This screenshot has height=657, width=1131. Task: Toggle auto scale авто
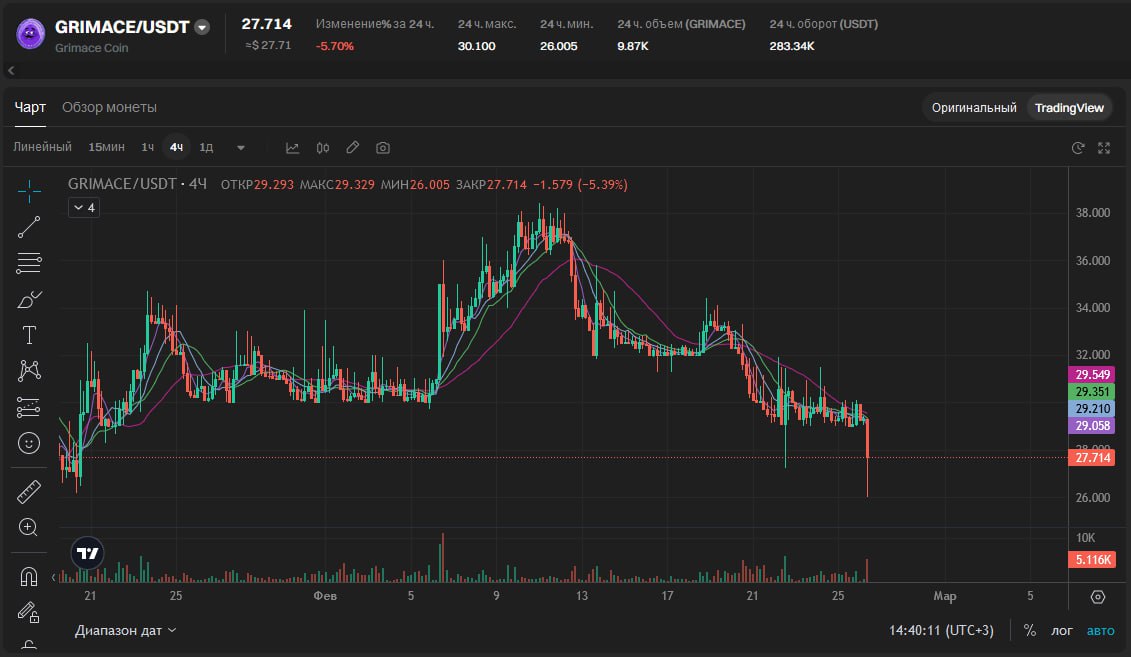1100,630
